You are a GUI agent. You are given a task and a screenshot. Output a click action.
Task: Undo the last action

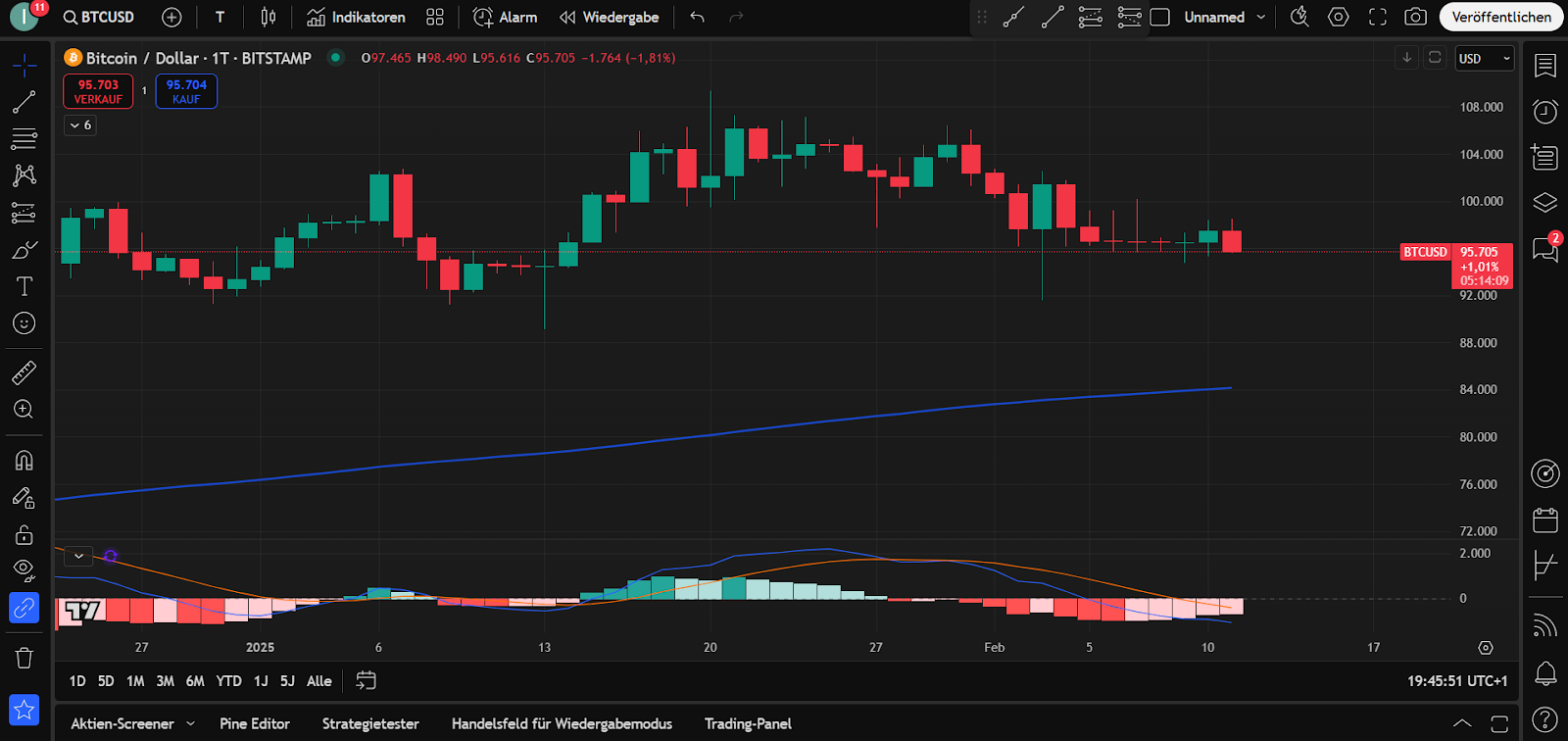click(x=697, y=18)
